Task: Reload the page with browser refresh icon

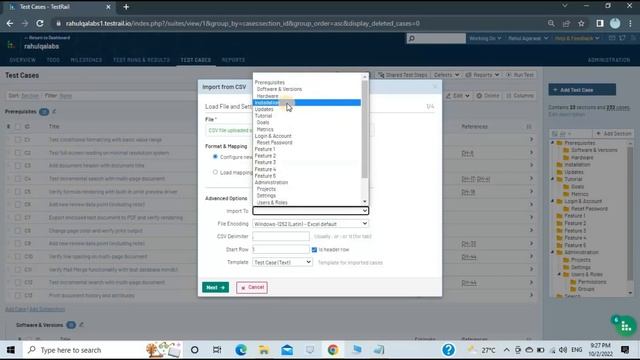Action: pyautogui.click(x=40, y=24)
